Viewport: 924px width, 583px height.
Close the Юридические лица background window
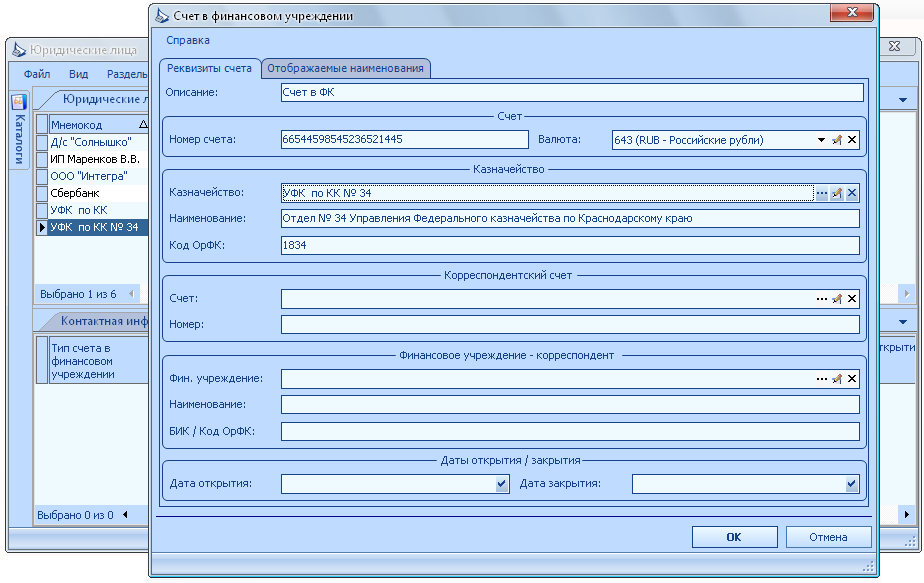coord(895,47)
